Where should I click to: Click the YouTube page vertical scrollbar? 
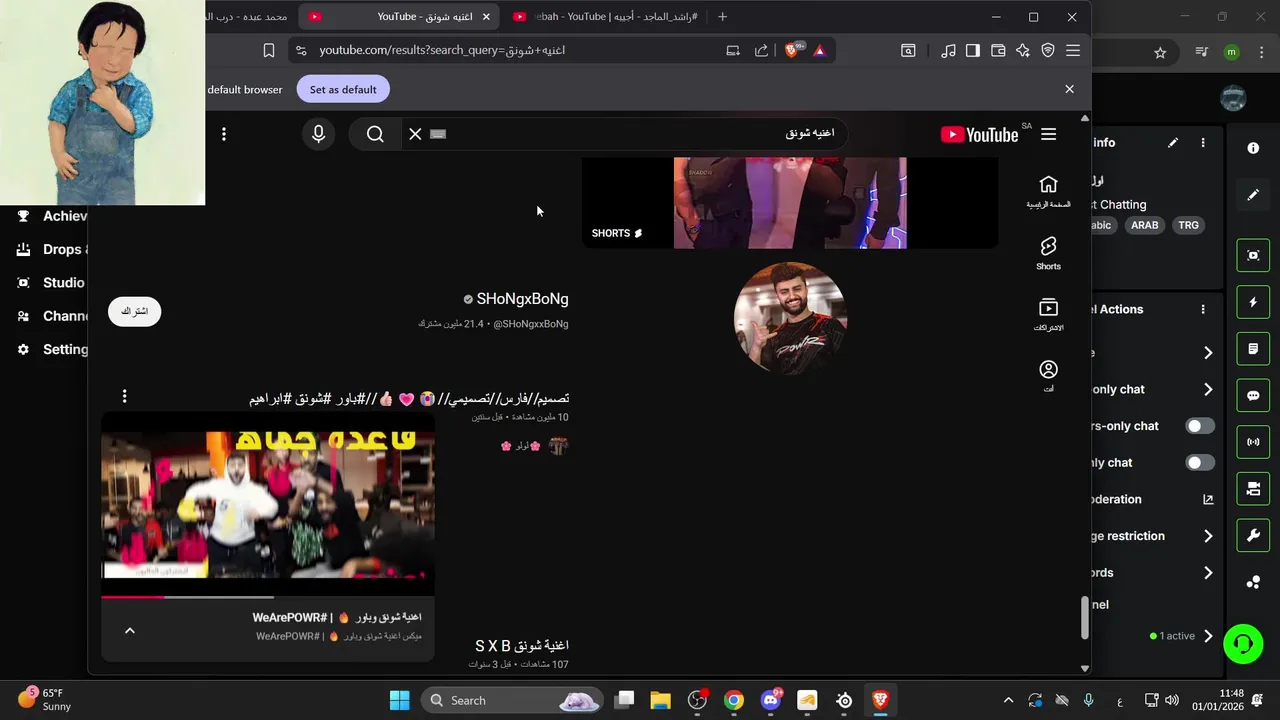point(1085,618)
